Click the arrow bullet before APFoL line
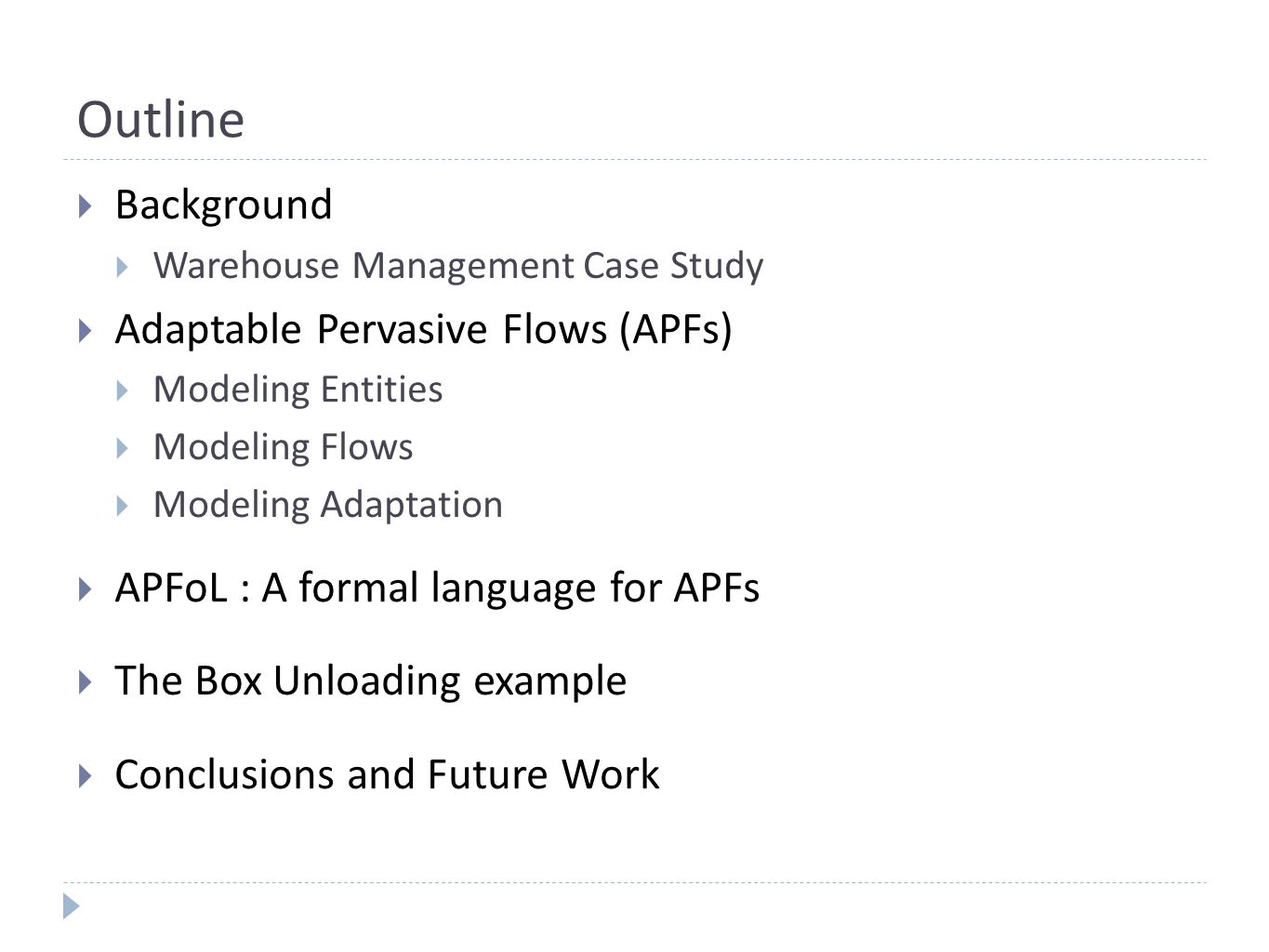Screen dimensions: 1269x952 tap(86, 588)
